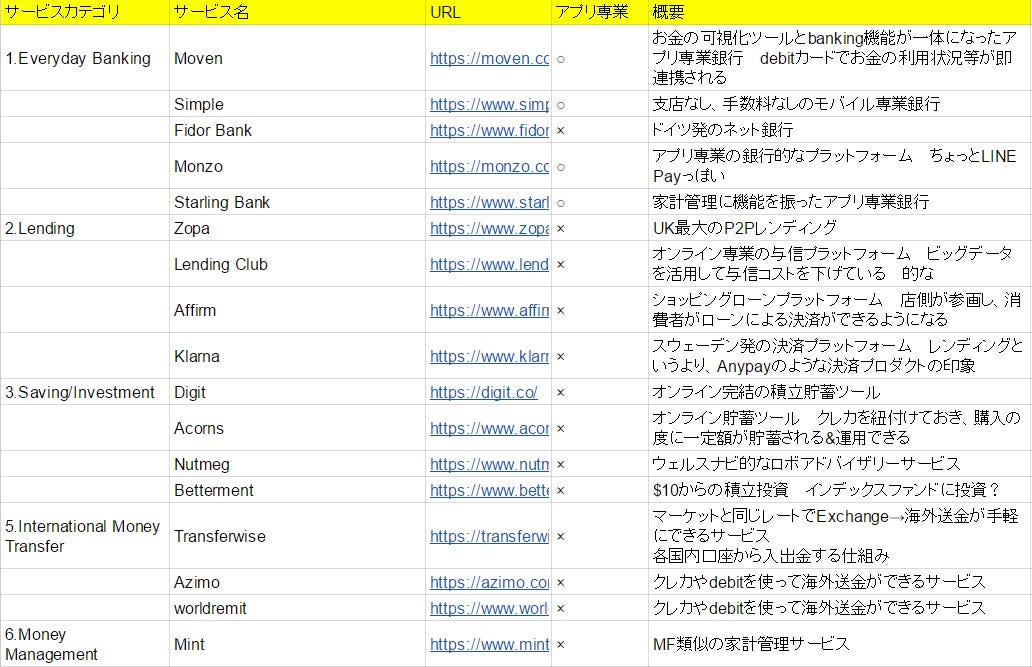The image size is (1032, 667).
Task: Select the × mark in Mint row
Action: point(561,645)
